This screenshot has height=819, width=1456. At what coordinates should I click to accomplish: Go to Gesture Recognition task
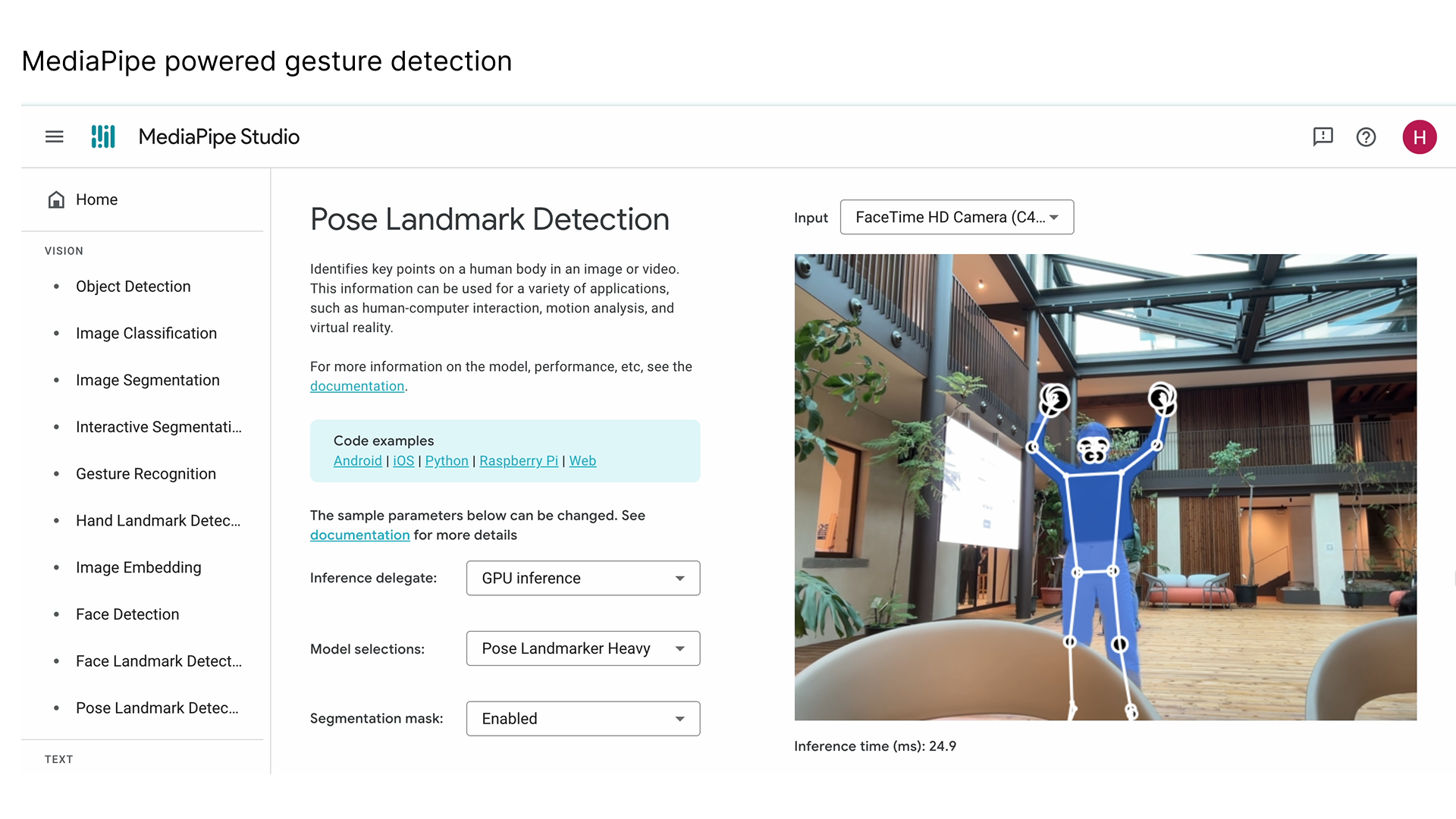pyautogui.click(x=146, y=474)
